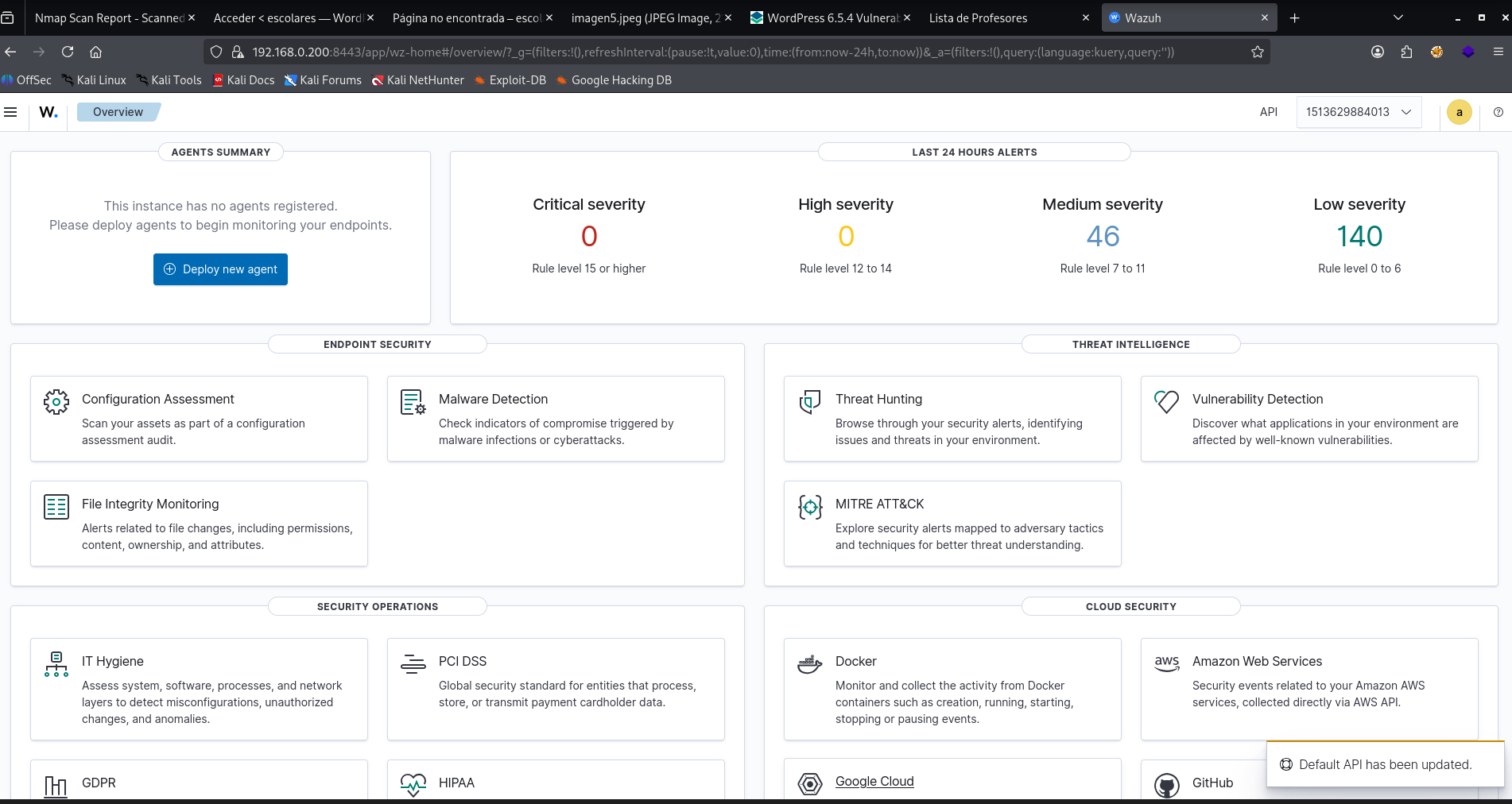Click the PCI DSS icon
This screenshot has height=804, width=1512.
[413, 664]
